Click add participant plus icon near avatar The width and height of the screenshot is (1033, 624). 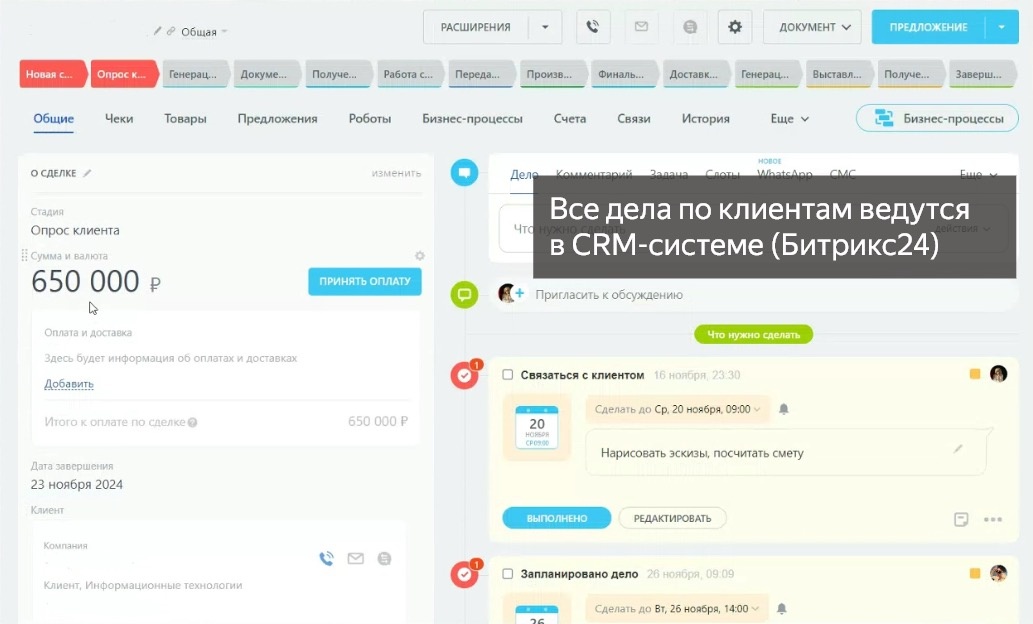(519, 293)
